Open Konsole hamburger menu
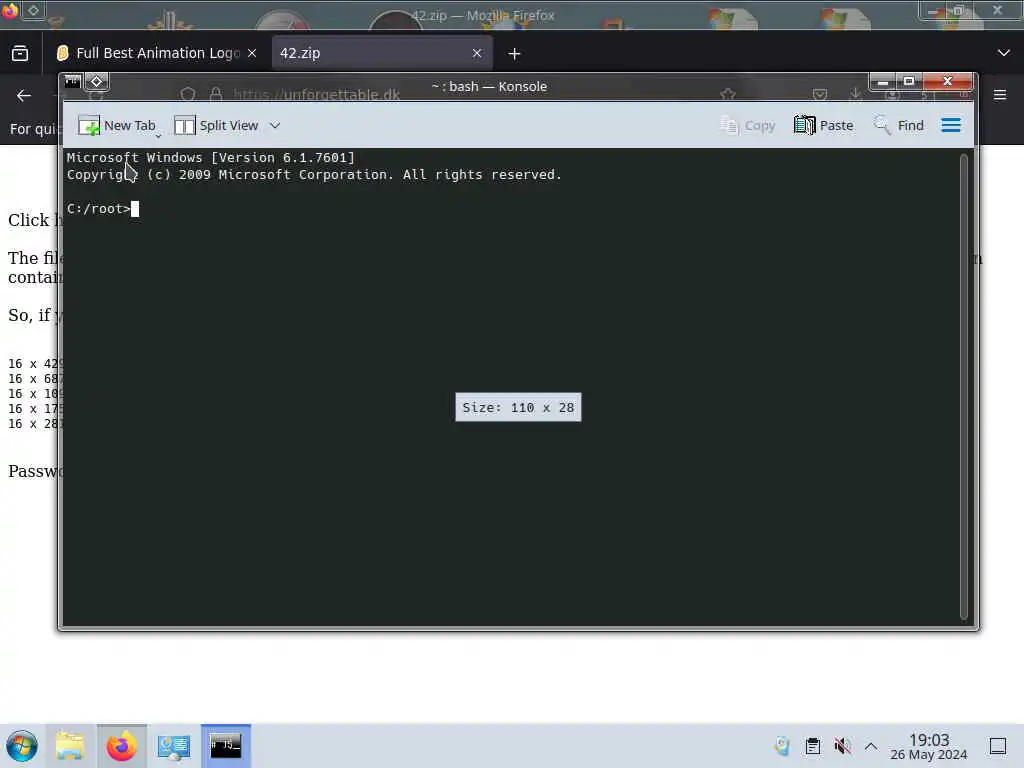The width and height of the screenshot is (1024, 768). (951, 125)
